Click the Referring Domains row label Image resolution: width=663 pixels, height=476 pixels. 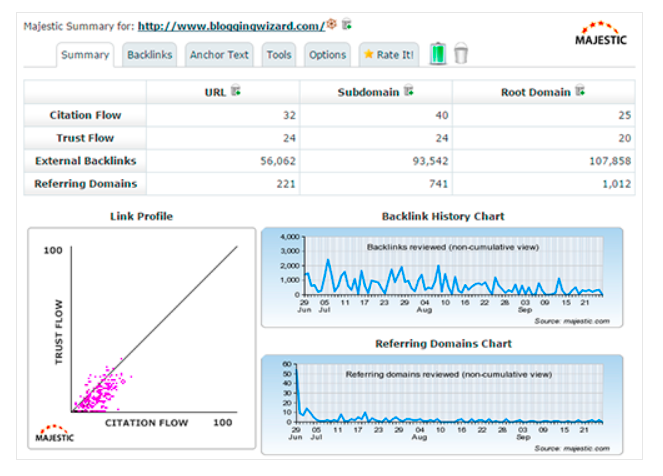click(85, 184)
